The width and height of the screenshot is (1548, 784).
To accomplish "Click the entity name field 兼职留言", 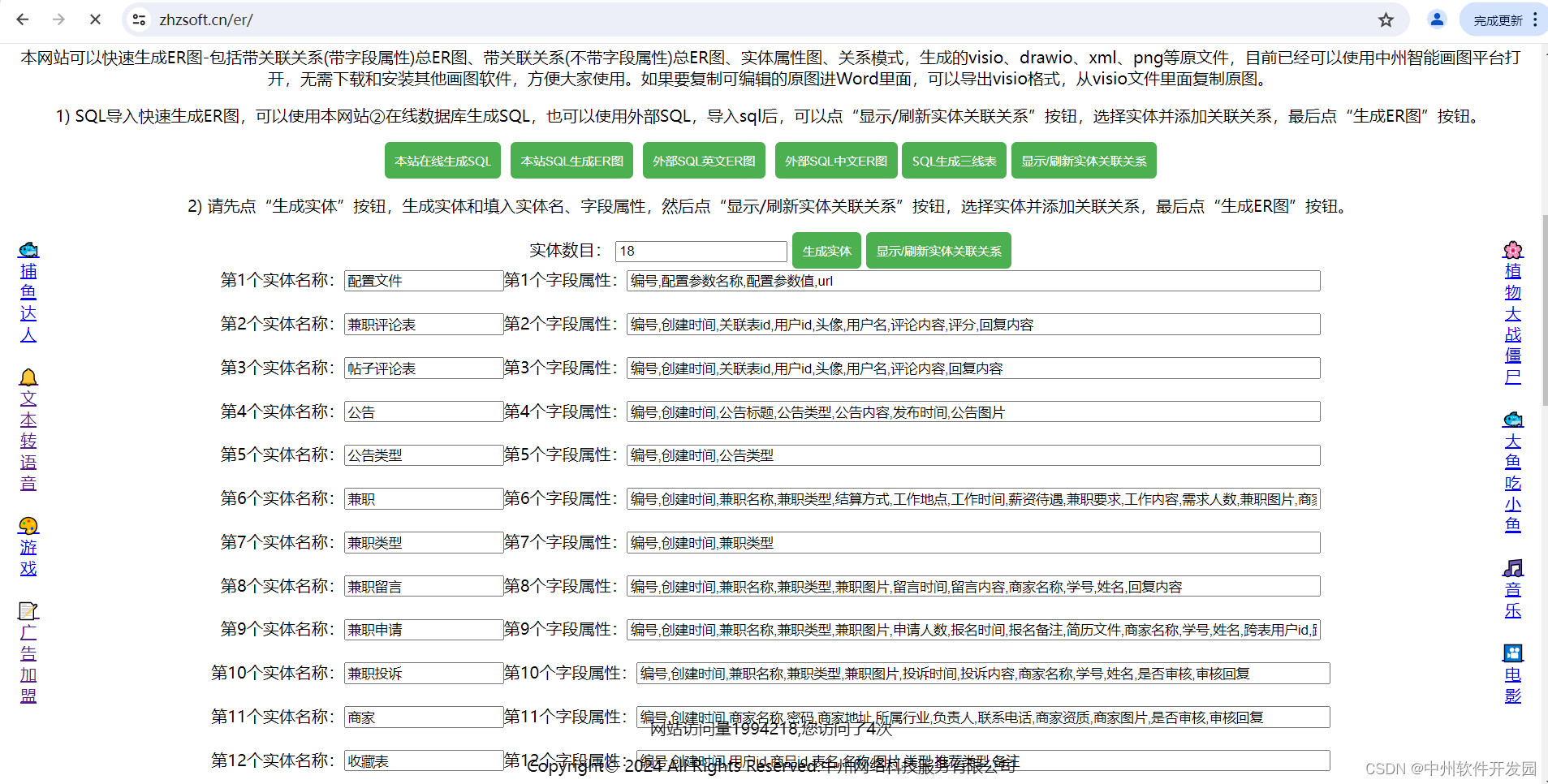I will coord(424,587).
